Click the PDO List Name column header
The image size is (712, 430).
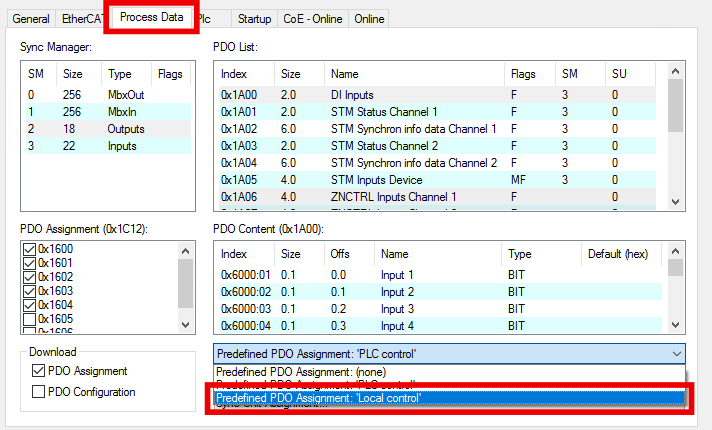click(x=414, y=74)
